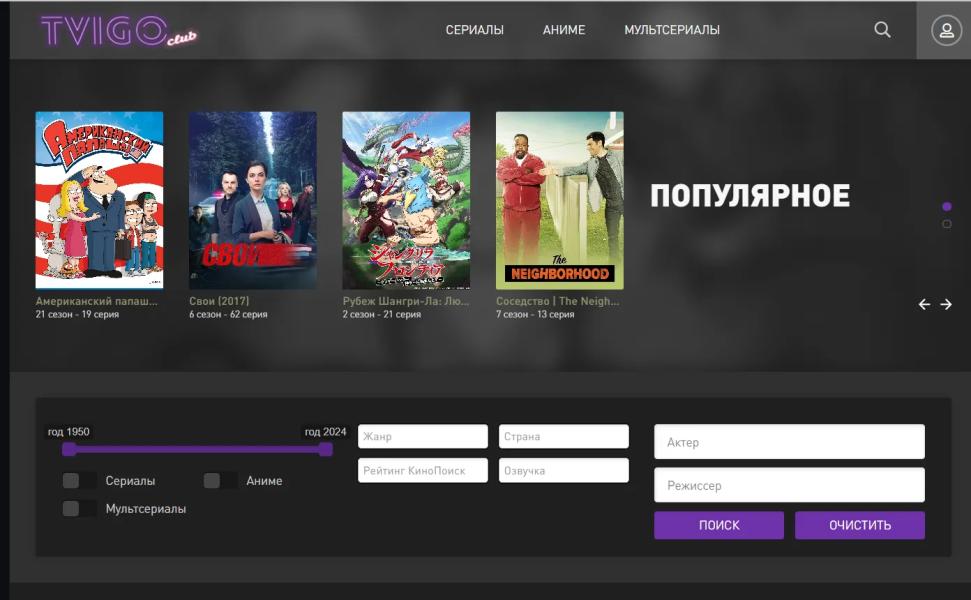971x600 pixels.
Task: Click the TVIGO club logo
Action: [119, 31]
